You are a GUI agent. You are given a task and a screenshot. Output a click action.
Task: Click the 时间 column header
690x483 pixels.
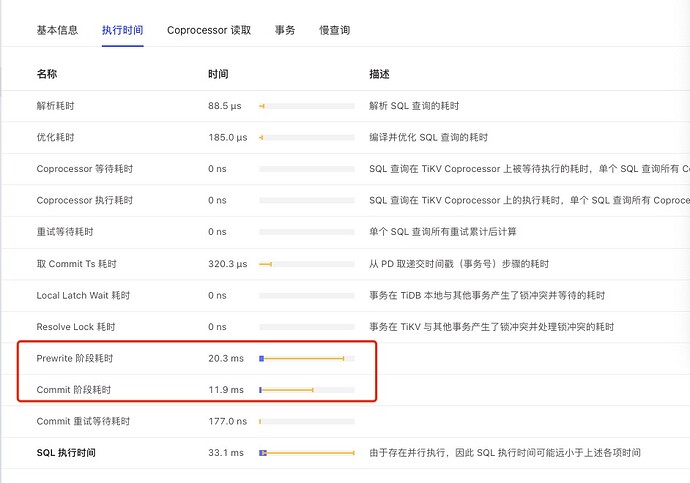218,74
